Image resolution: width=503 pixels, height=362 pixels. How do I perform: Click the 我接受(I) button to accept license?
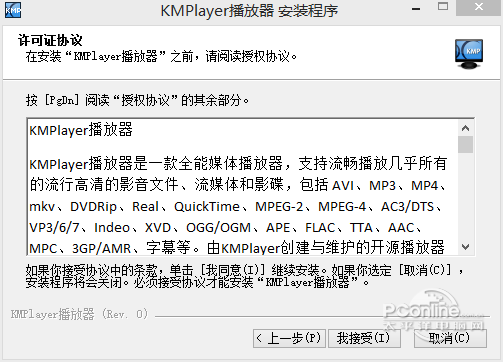[364, 338]
